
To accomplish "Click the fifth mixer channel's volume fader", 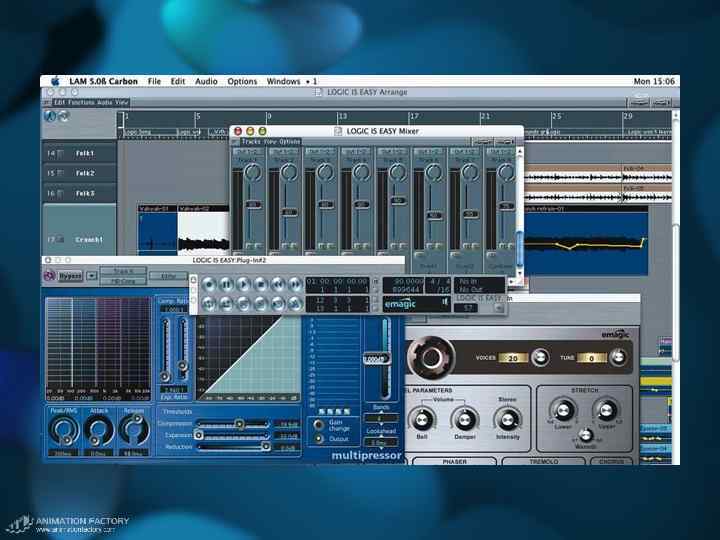I will pos(398,201).
